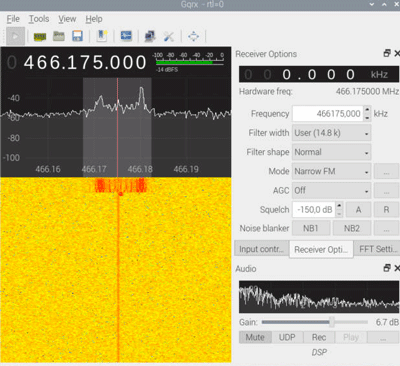The width and height of the screenshot is (400, 366).
Task: Increase Frequency with up arrow
Action: (x=367, y=110)
